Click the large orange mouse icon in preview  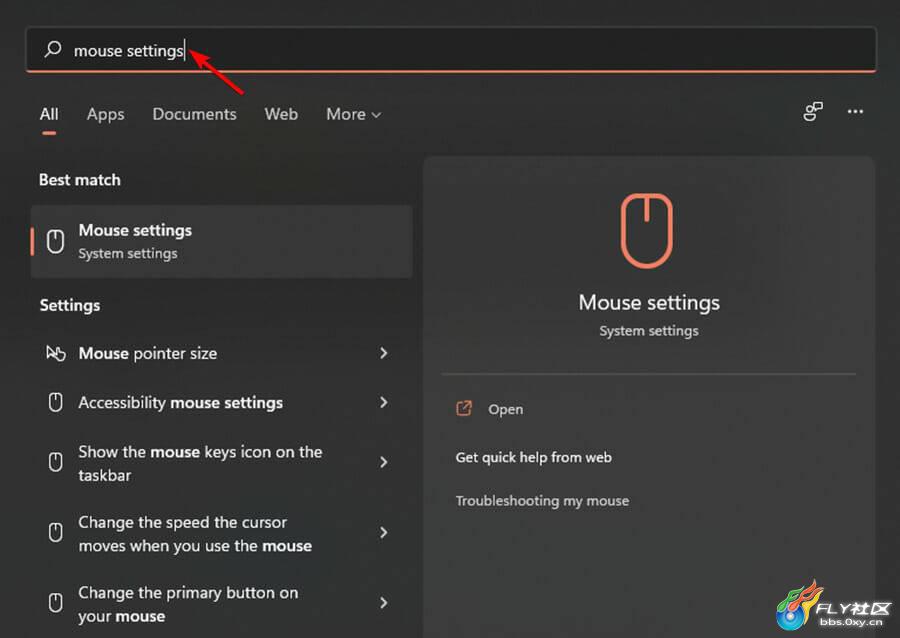point(647,231)
